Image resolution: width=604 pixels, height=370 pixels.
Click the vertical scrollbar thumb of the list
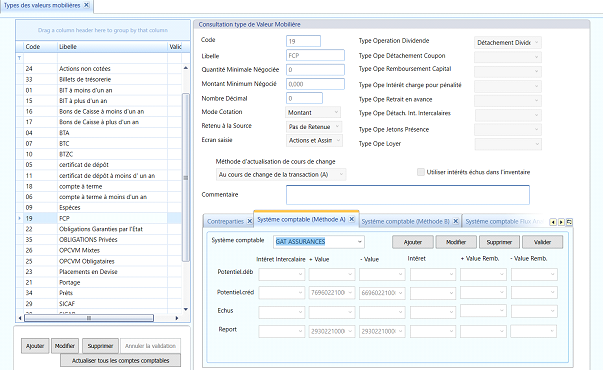186,177
